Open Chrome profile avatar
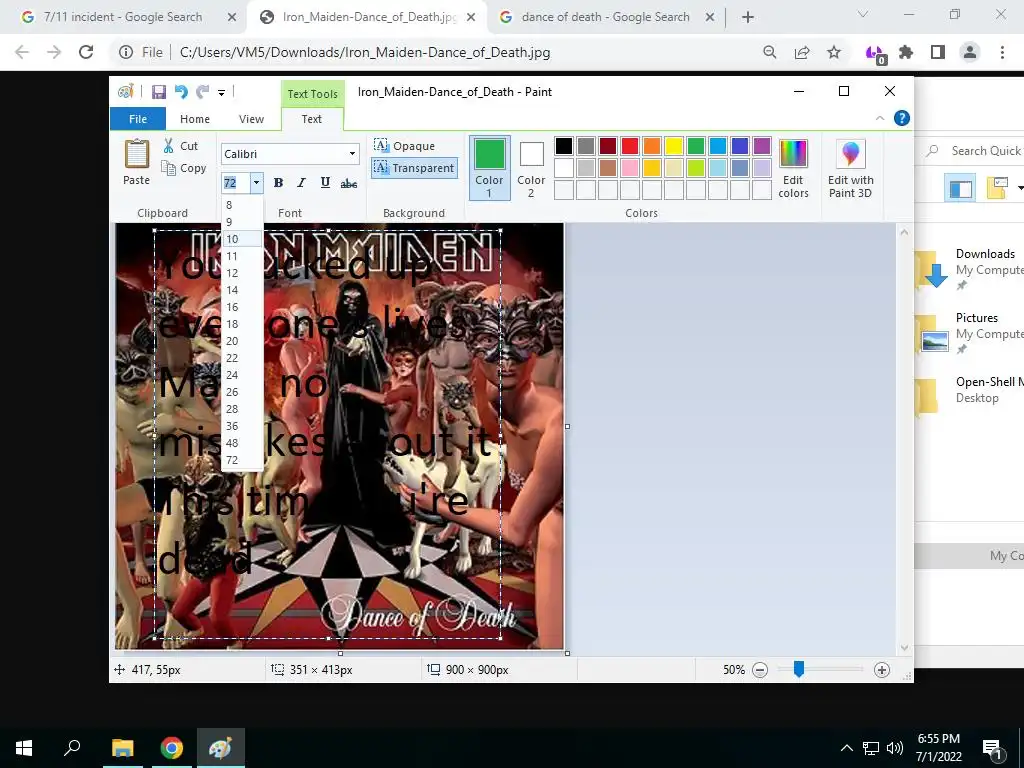 970,52
